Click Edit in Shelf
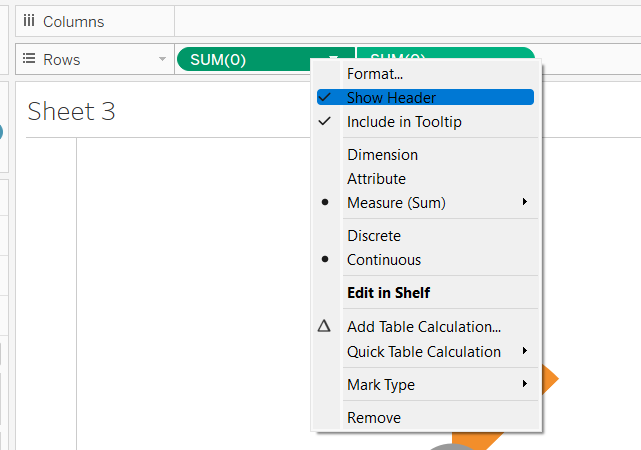The height and width of the screenshot is (450, 641). pos(388,293)
